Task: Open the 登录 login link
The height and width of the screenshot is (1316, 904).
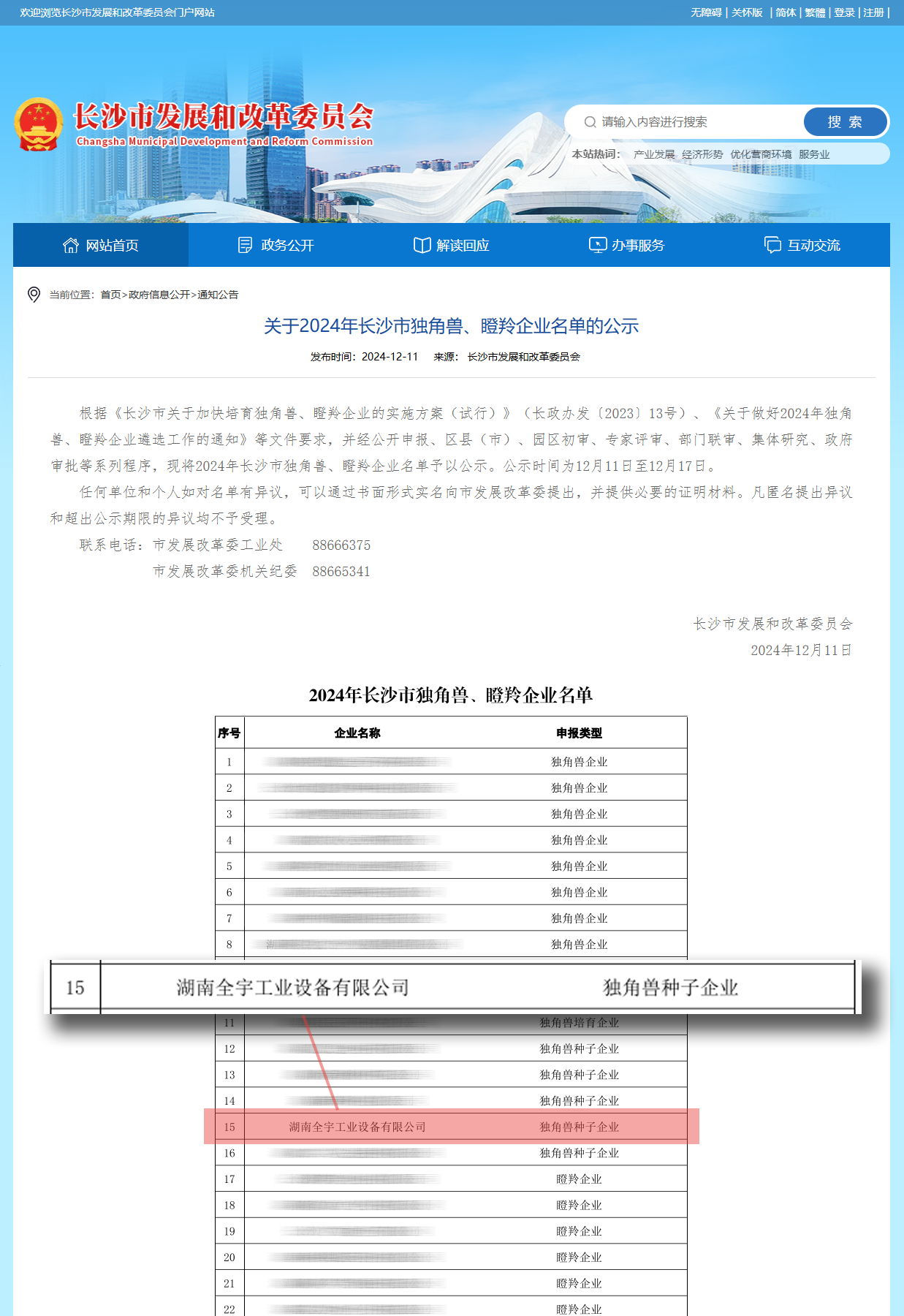Action: (x=844, y=12)
